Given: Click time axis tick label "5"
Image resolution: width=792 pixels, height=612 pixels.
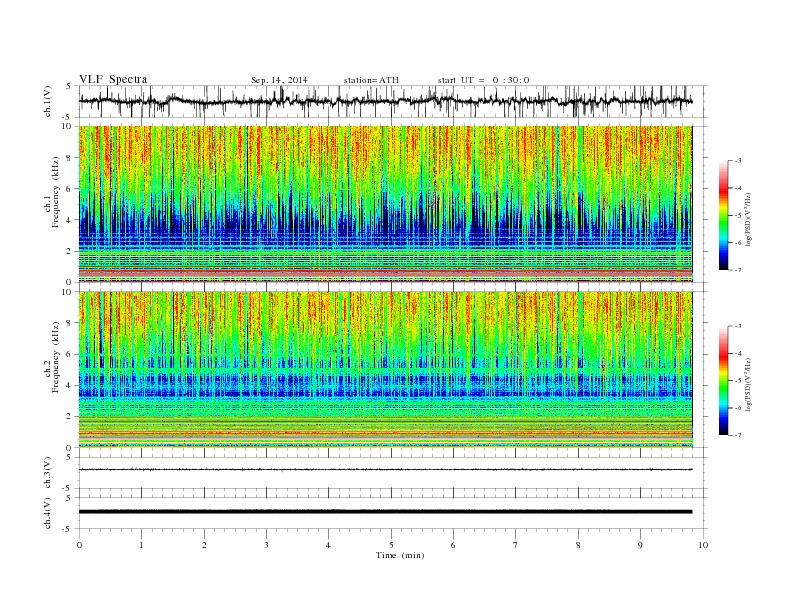Looking at the screenshot, I should pyautogui.click(x=391, y=545).
